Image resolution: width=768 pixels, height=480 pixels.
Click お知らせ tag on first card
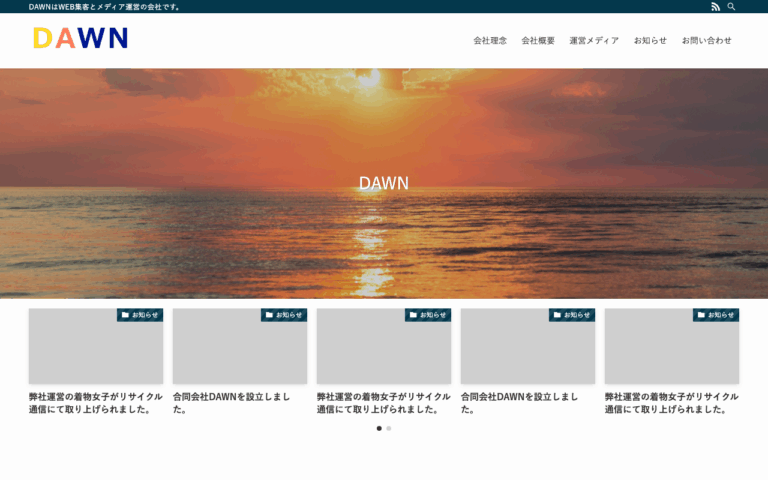click(x=140, y=315)
